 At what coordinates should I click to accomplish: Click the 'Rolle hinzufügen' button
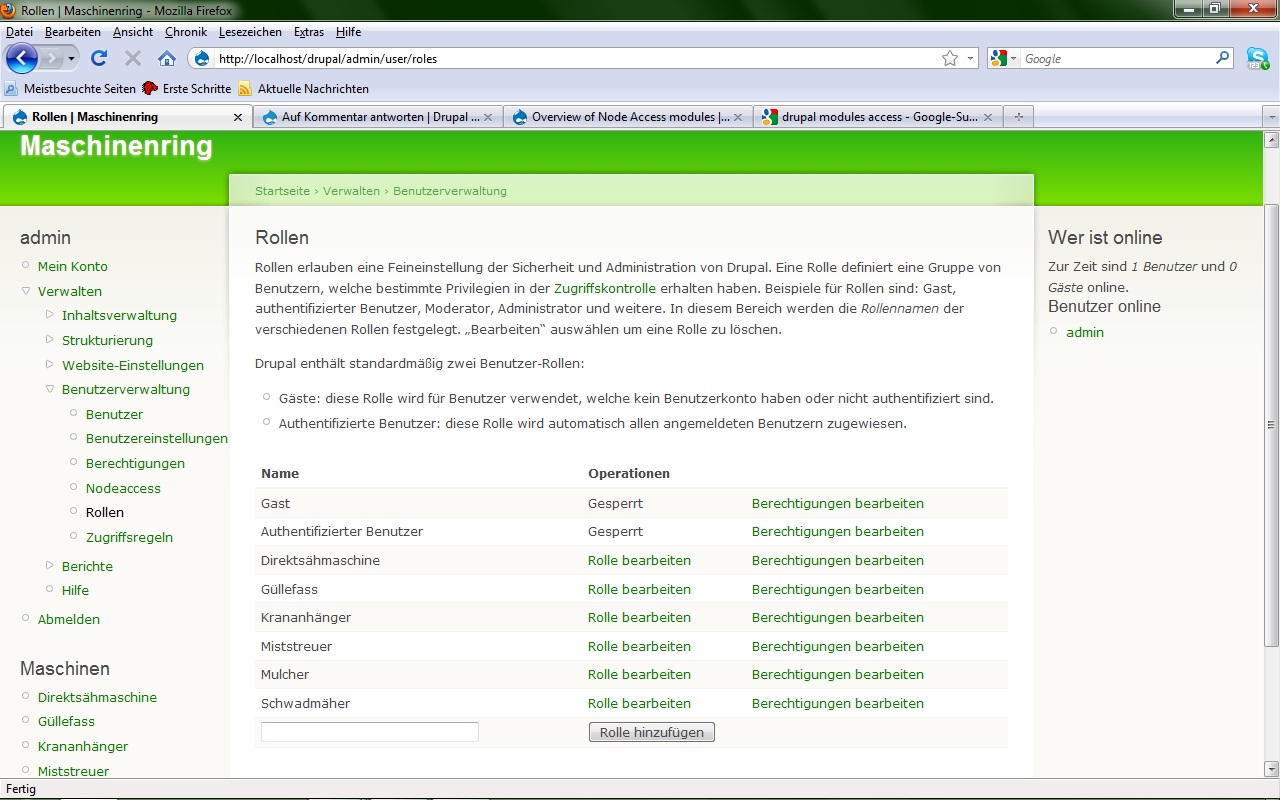(x=651, y=733)
